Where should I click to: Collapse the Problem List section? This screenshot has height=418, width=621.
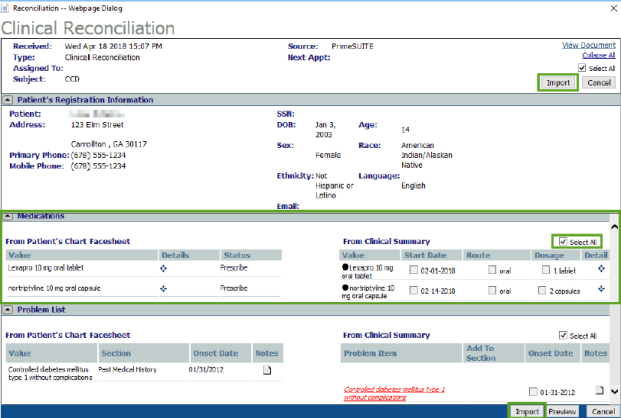(x=8, y=311)
